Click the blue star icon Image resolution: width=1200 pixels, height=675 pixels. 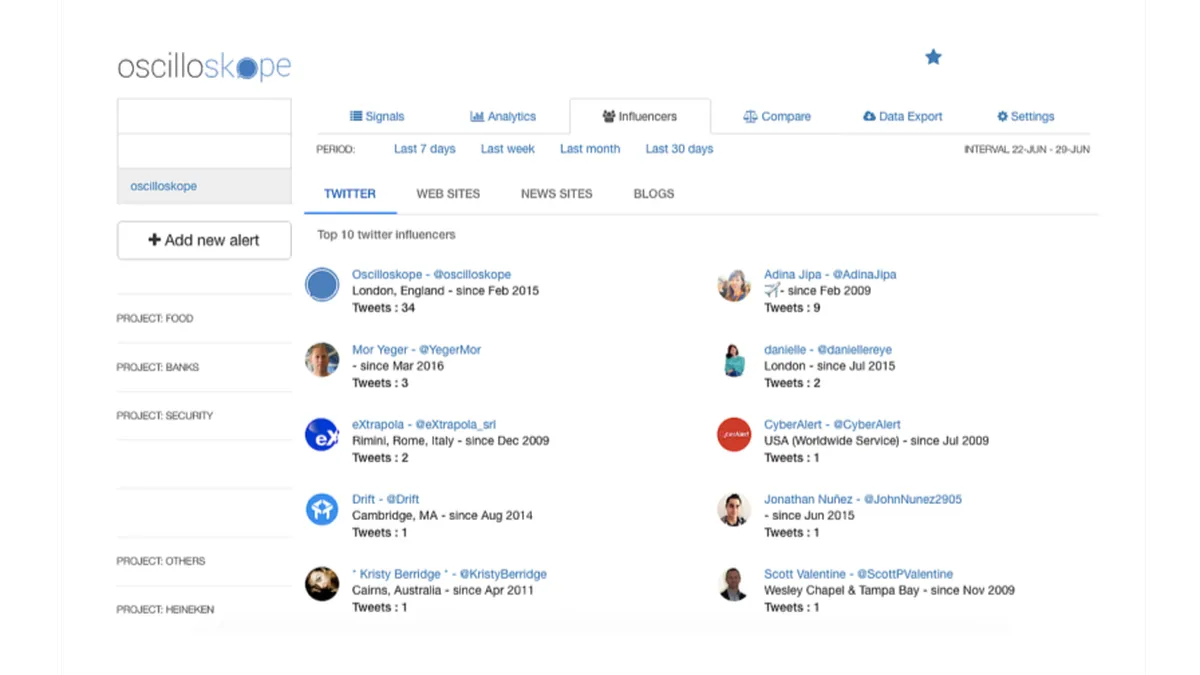point(933,57)
